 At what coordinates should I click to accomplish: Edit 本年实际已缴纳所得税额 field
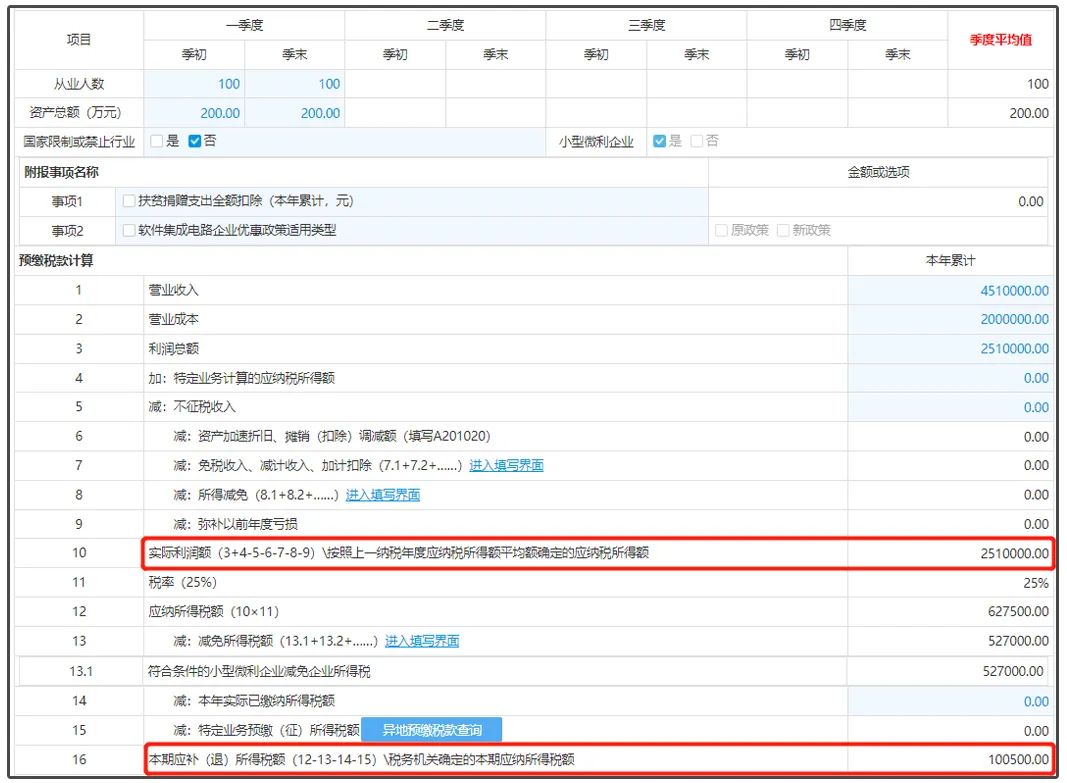[x=950, y=701]
